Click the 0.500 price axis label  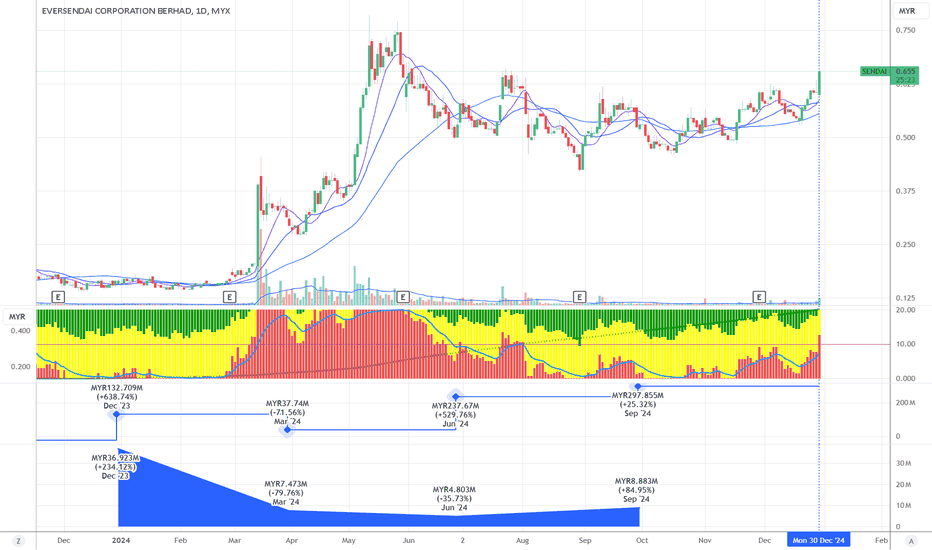click(x=905, y=137)
